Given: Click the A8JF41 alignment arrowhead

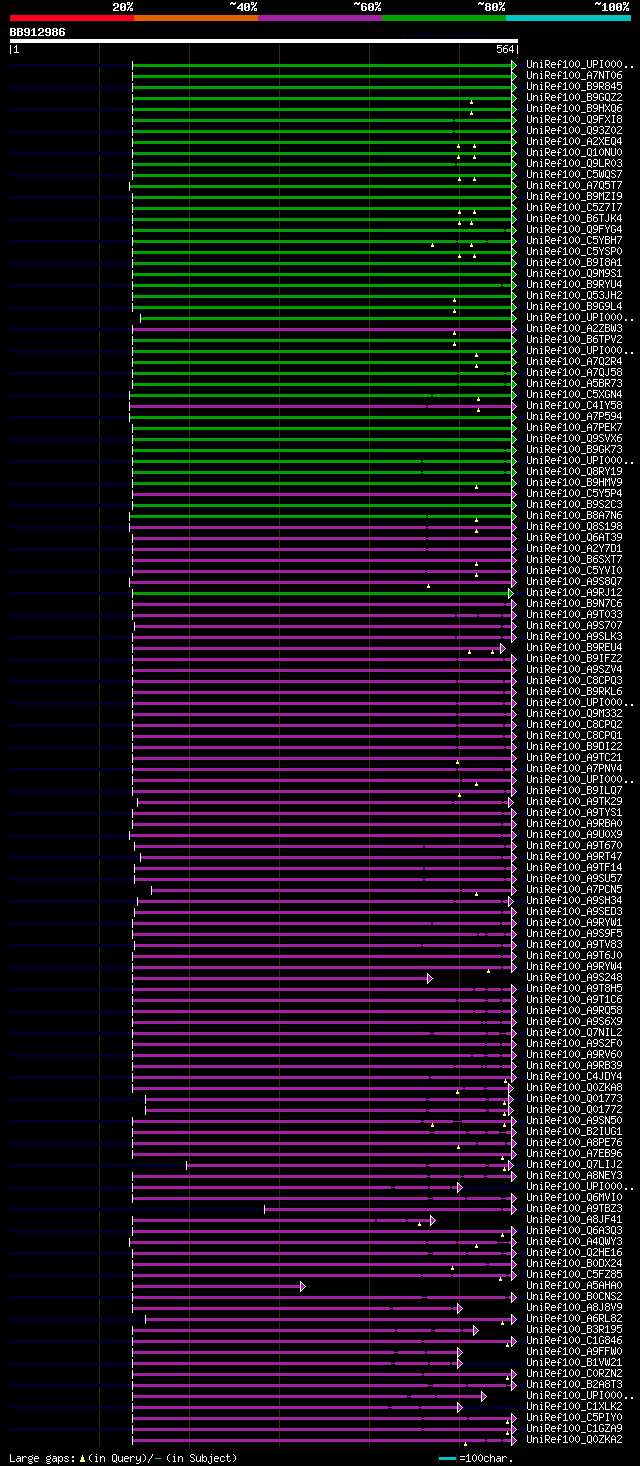Looking at the screenshot, I should [x=433, y=1220].
